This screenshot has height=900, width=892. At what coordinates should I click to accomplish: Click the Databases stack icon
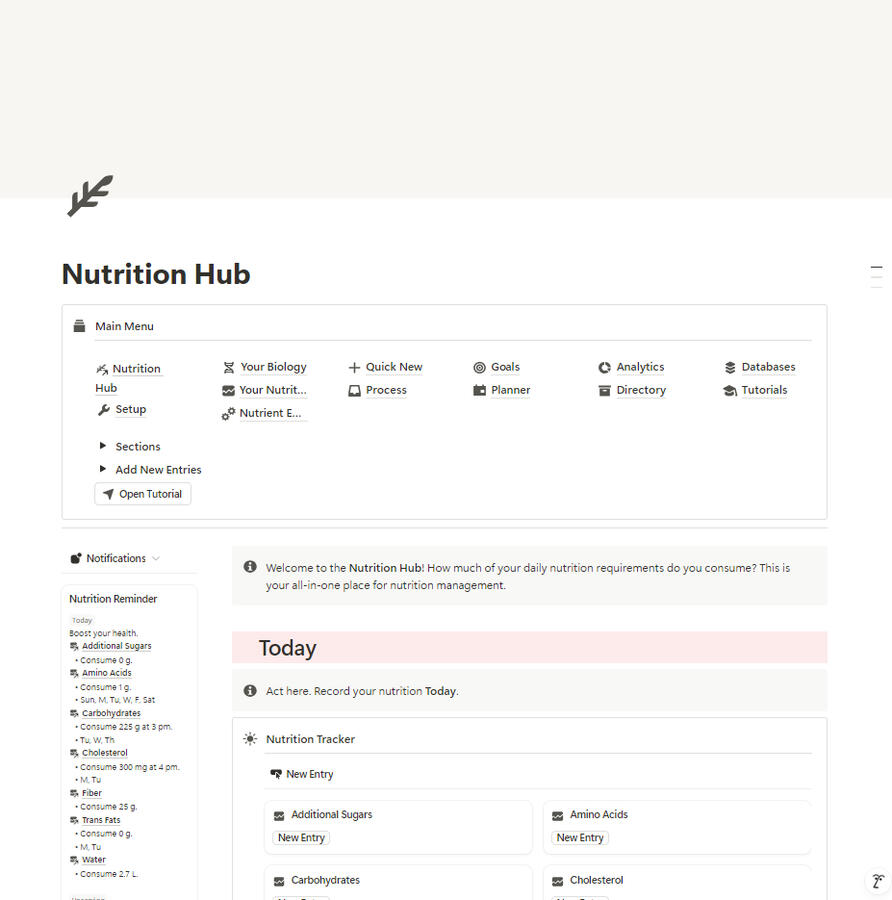730,367
